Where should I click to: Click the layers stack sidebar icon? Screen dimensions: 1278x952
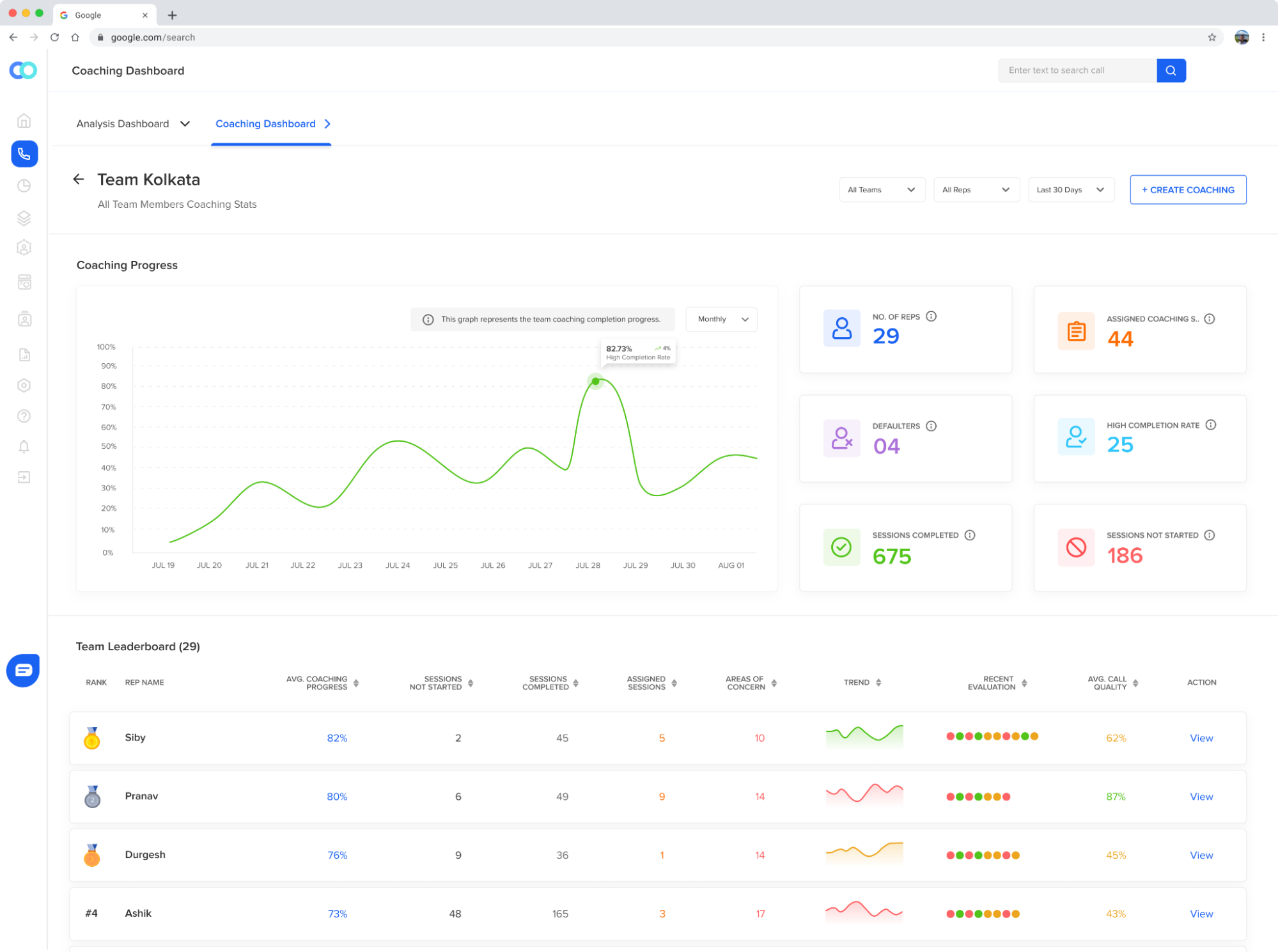click(x=24, y=218)
